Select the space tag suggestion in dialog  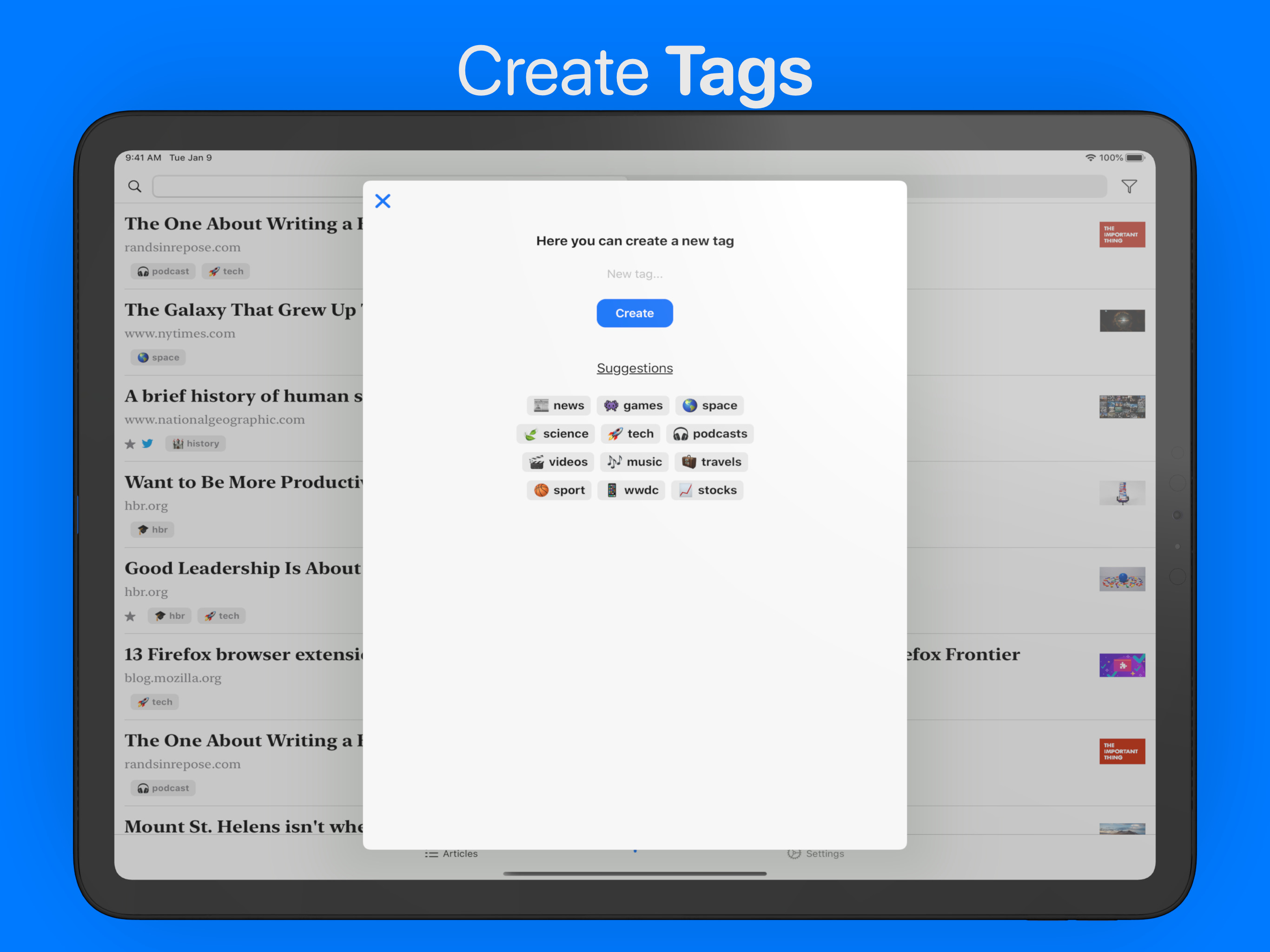[710, 405]
